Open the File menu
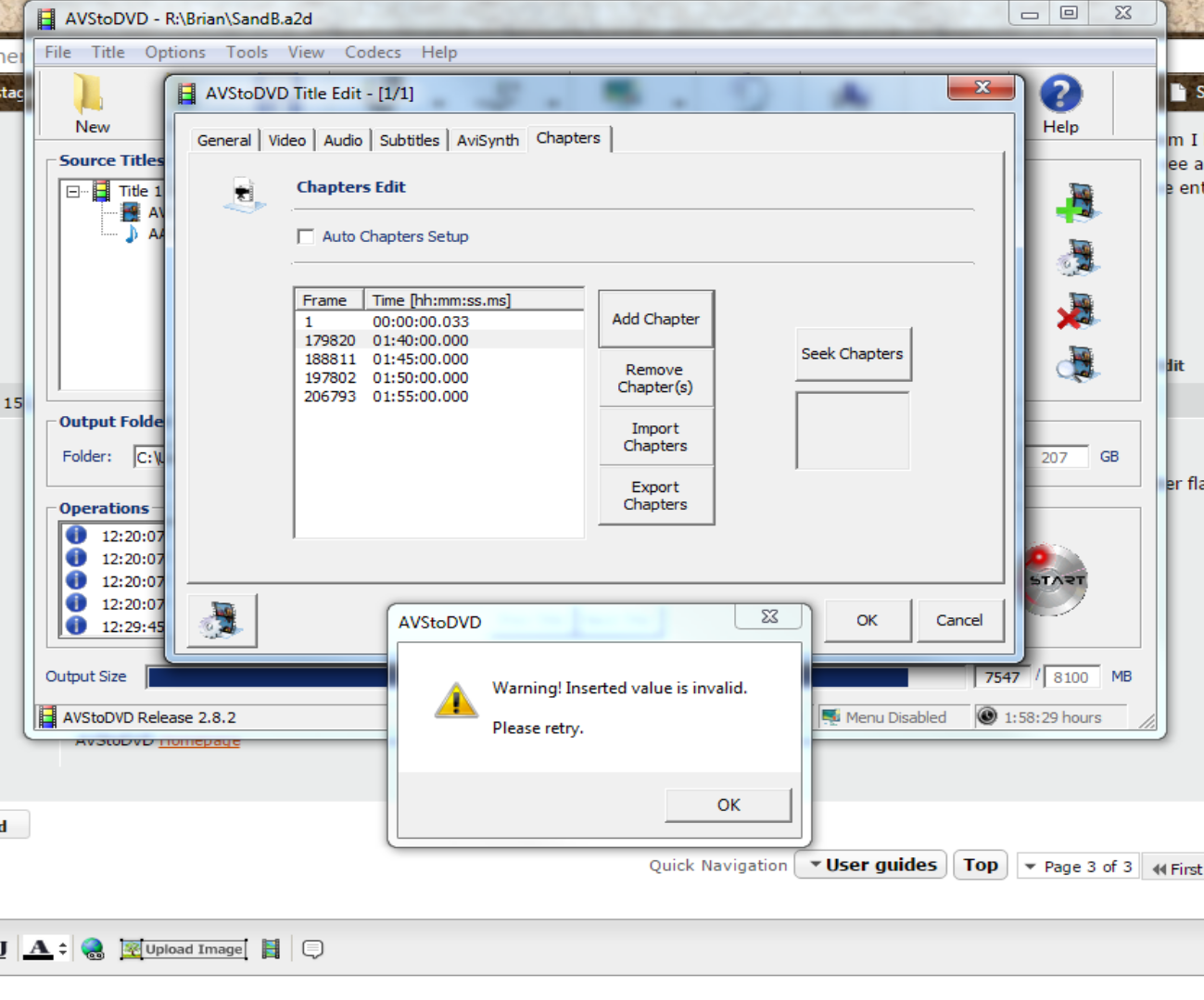Viewport: 1204px width, 1000px height. coord(57,53)
